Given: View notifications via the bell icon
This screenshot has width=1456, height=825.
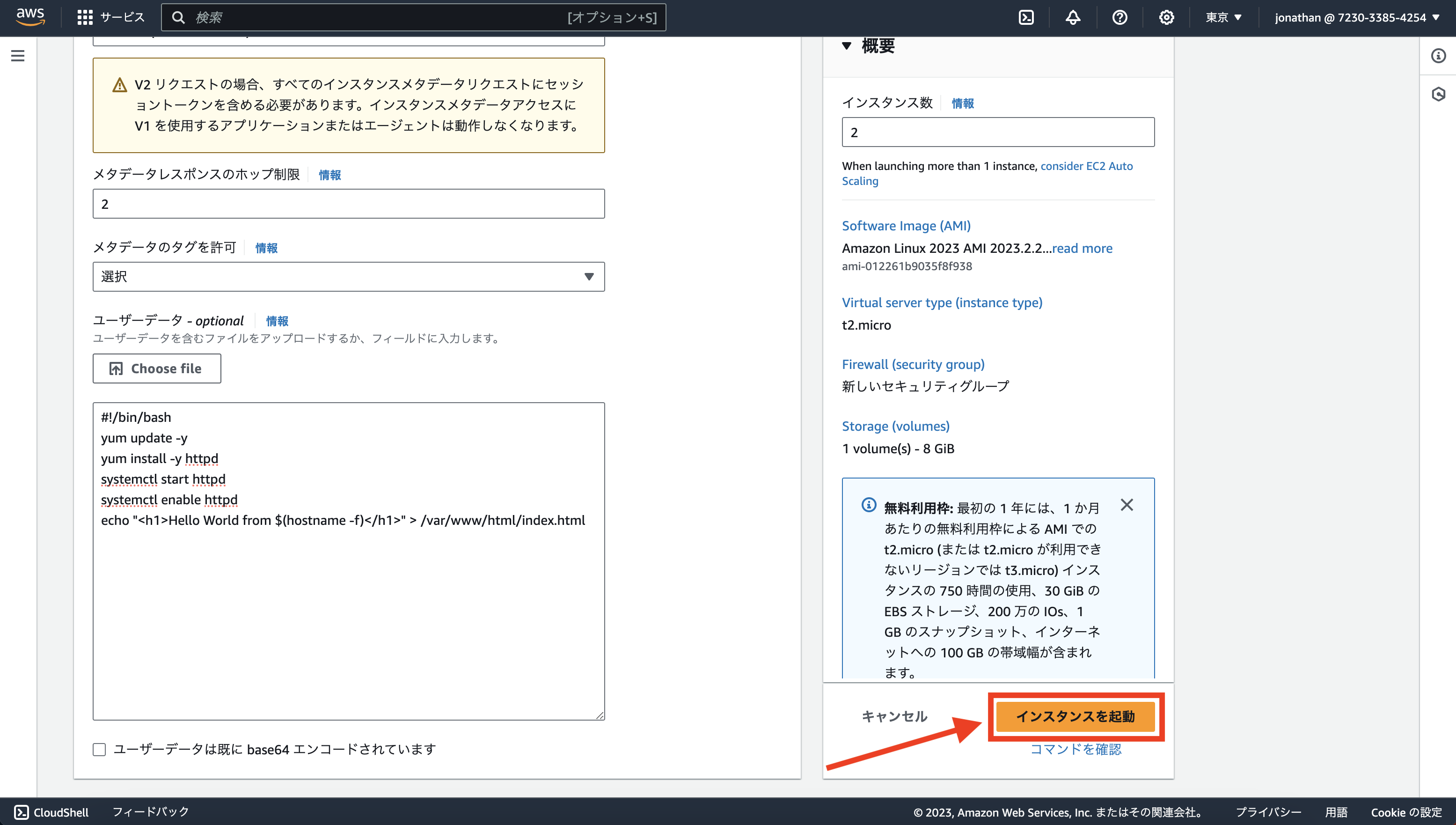Looking at the screenshot, I should pos(1073,17).
